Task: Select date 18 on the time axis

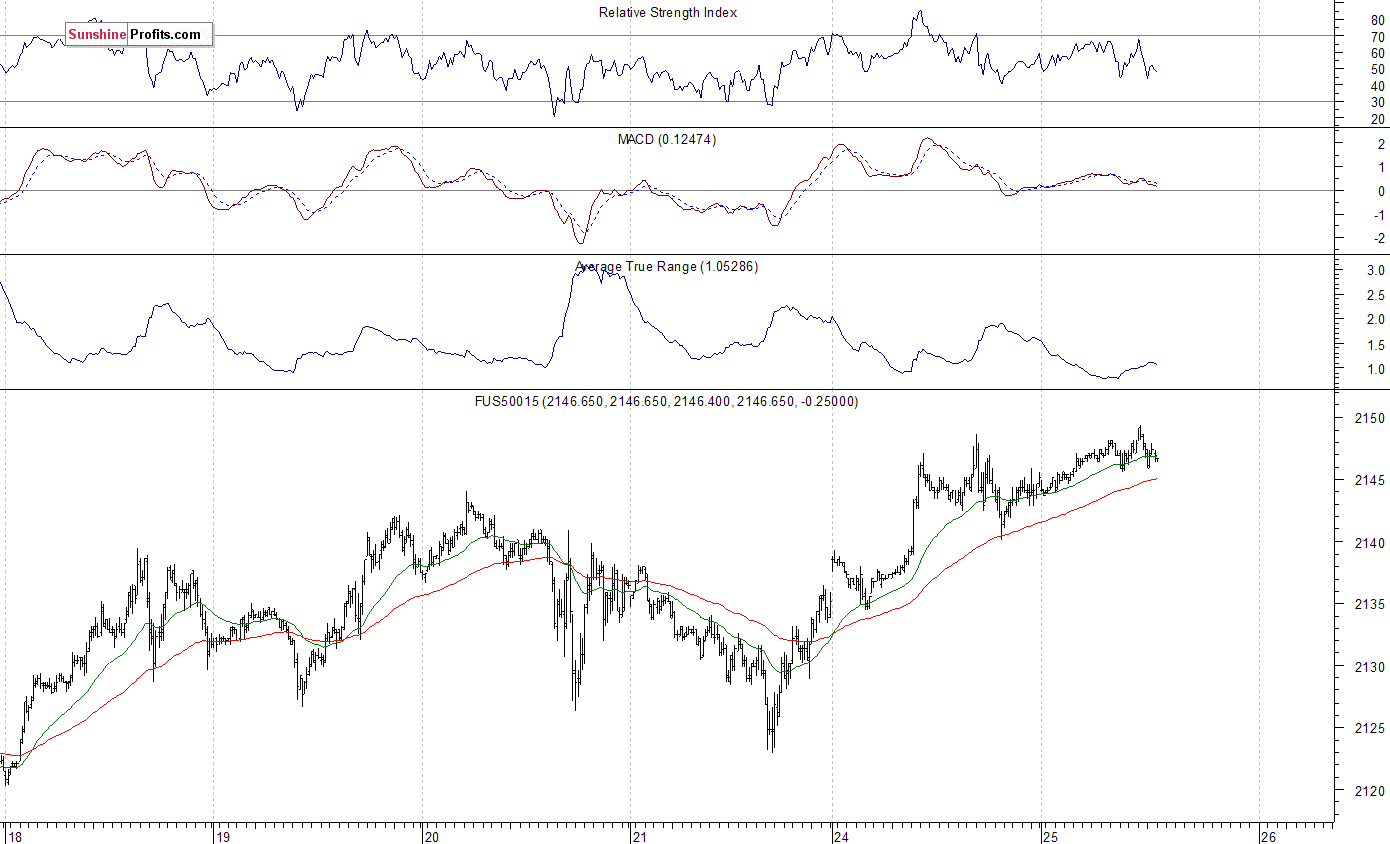Action: coord(13,836)
